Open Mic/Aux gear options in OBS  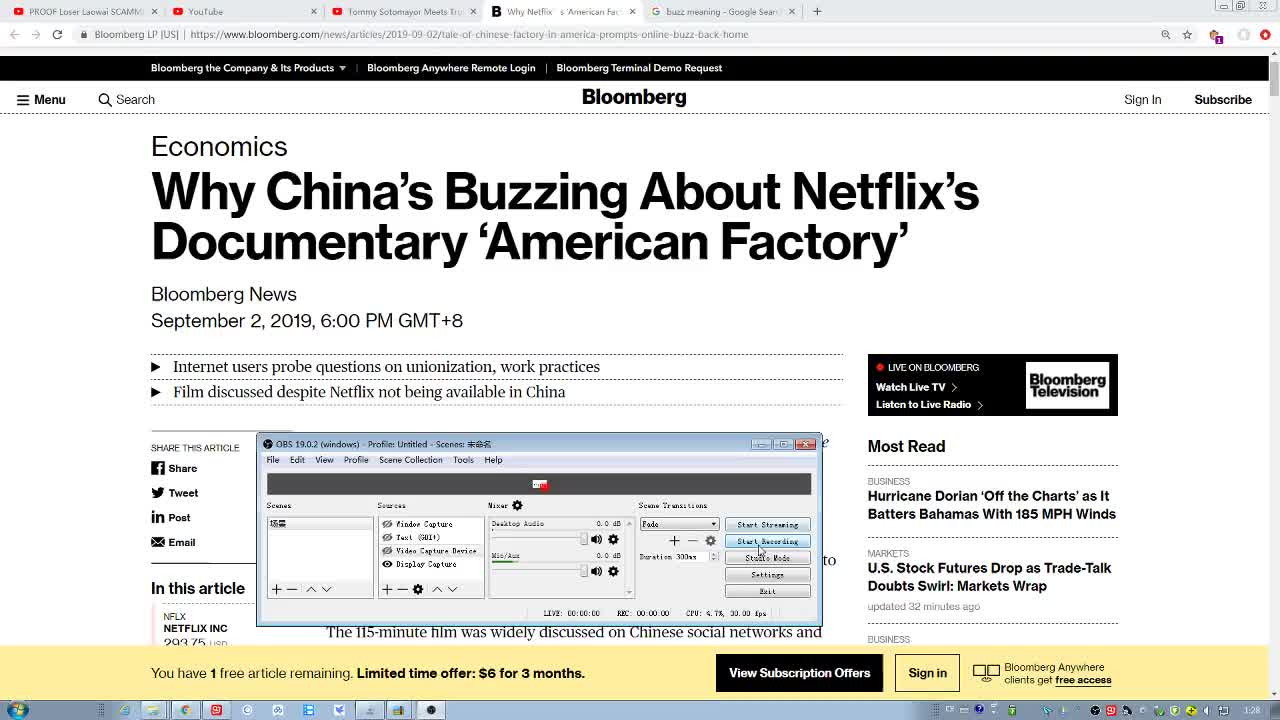[613, 571]
